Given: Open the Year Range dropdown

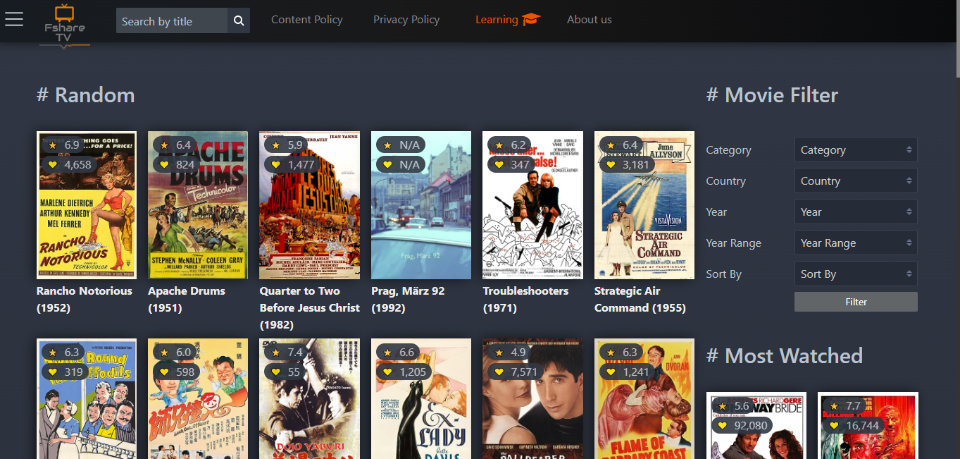Looking at the screenshot, I should click(855, 243).
